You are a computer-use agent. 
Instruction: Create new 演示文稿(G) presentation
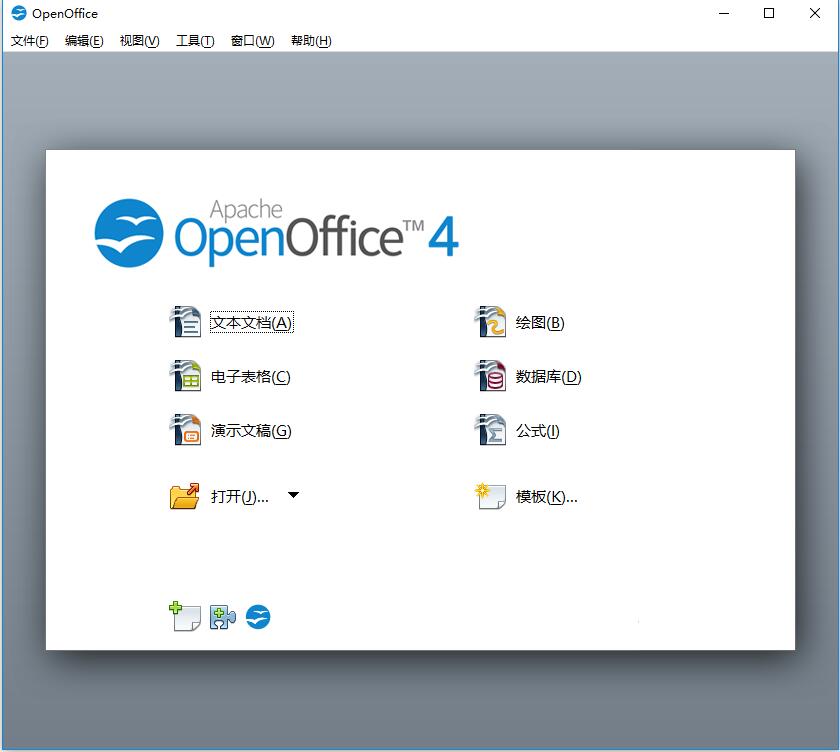tap(251, 431)
